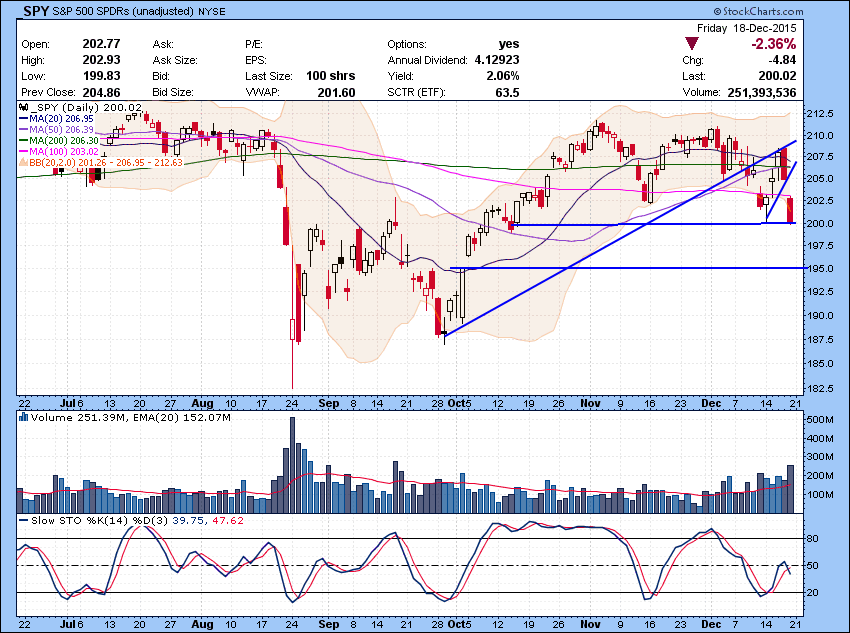
Task: Click the Sep label under the stochastic panel
Action: pos(329,624)
